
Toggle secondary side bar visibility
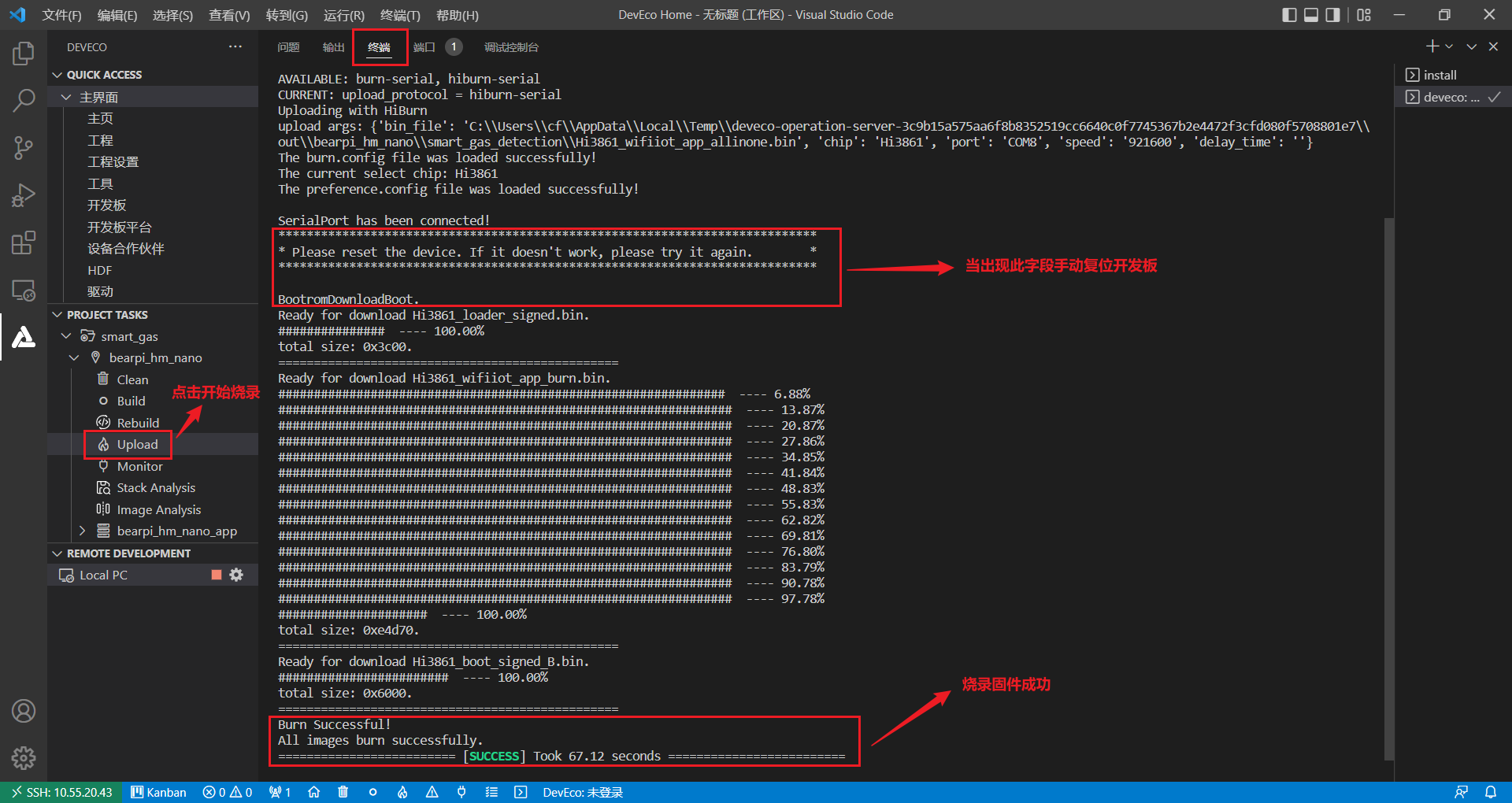click(x=1332, y=15)
